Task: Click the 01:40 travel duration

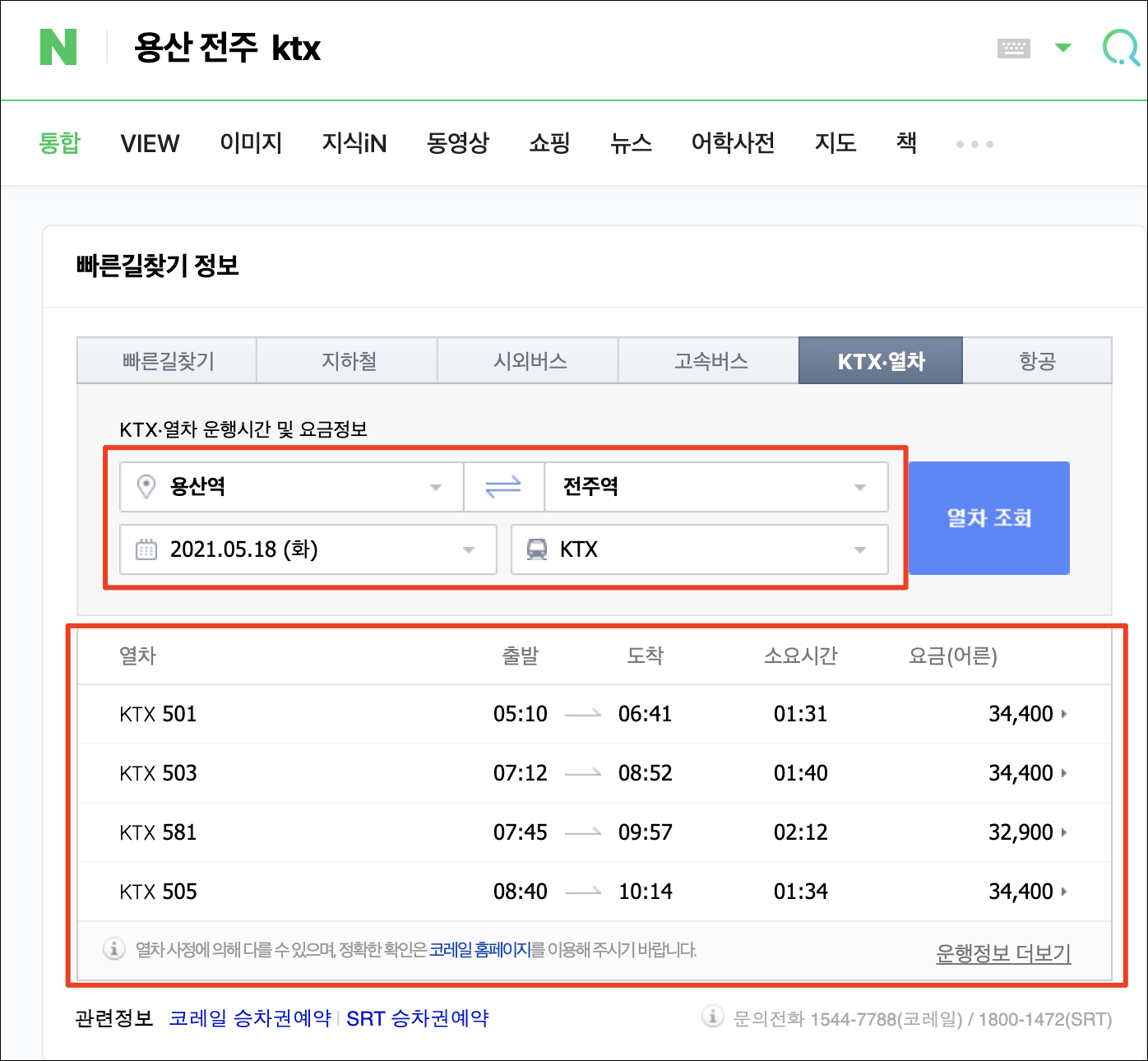Action: [801, 773]
